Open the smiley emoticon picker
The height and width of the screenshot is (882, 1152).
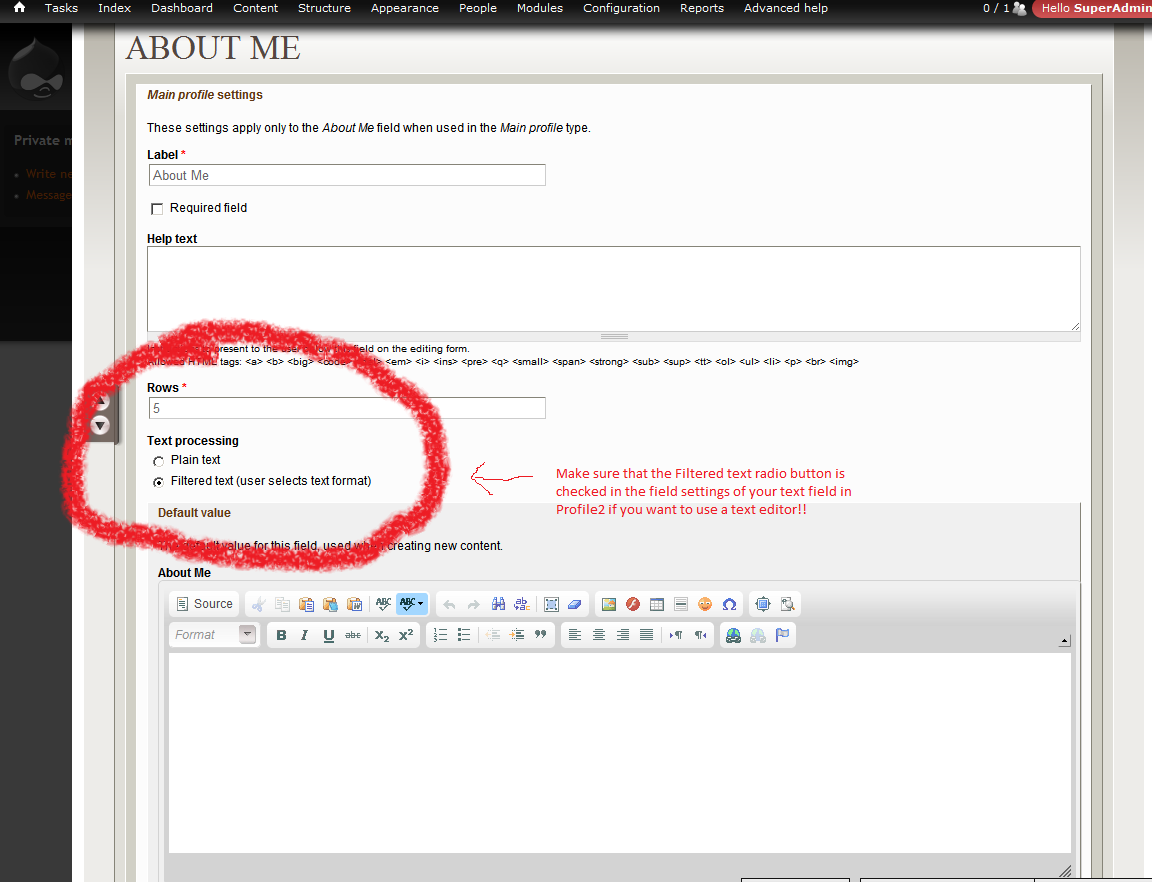[x=705, y=604]
